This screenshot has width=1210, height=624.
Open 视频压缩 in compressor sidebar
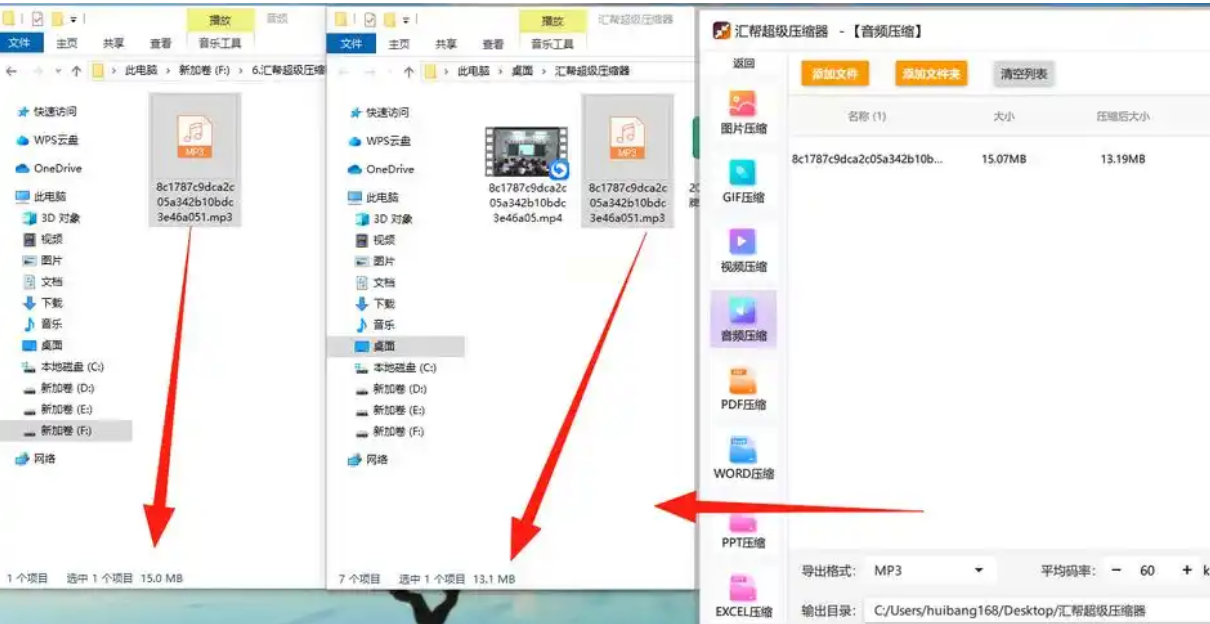pyautogui.click(x=743, y=250)
